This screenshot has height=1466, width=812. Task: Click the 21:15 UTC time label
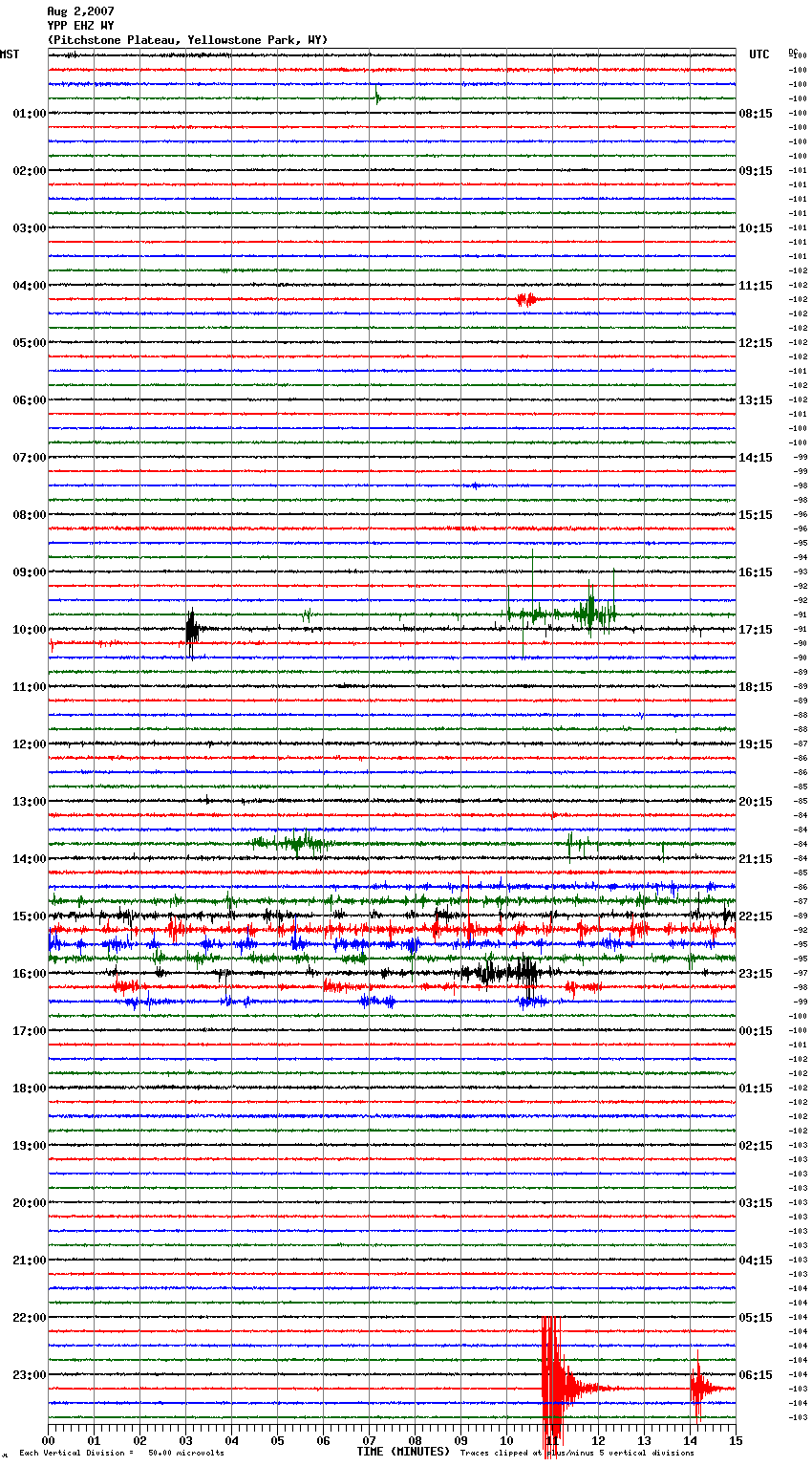756,859
